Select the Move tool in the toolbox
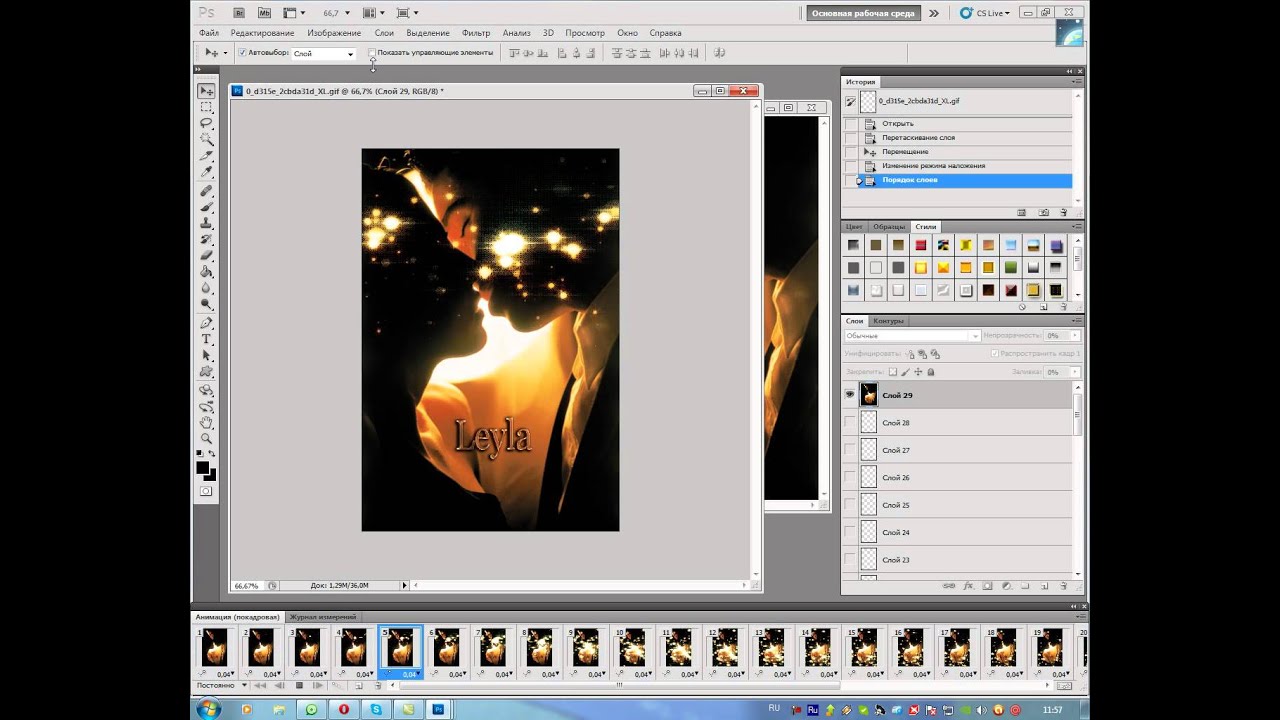 207,91
